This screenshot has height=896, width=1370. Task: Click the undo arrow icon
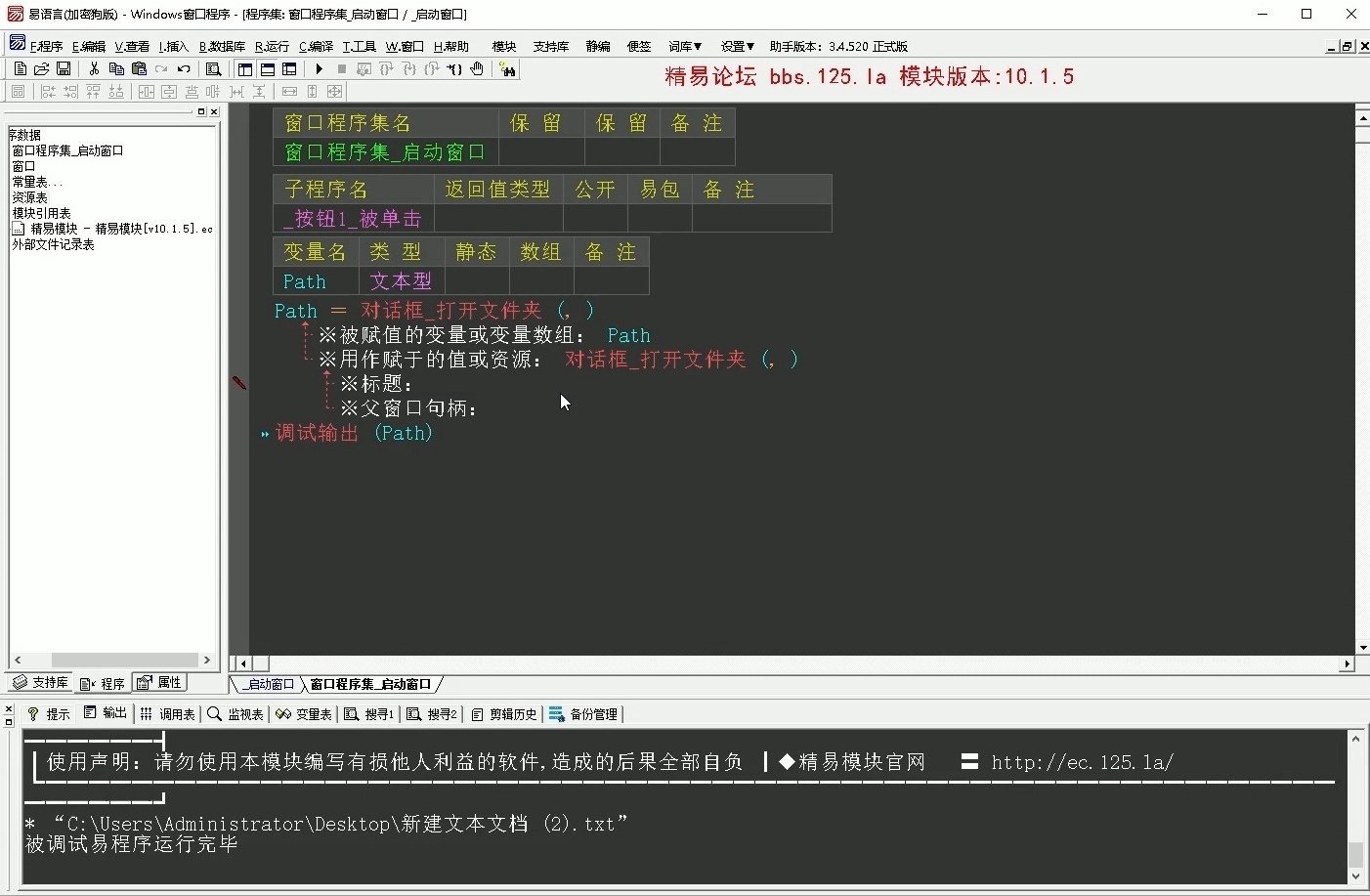tap(184, 69)
